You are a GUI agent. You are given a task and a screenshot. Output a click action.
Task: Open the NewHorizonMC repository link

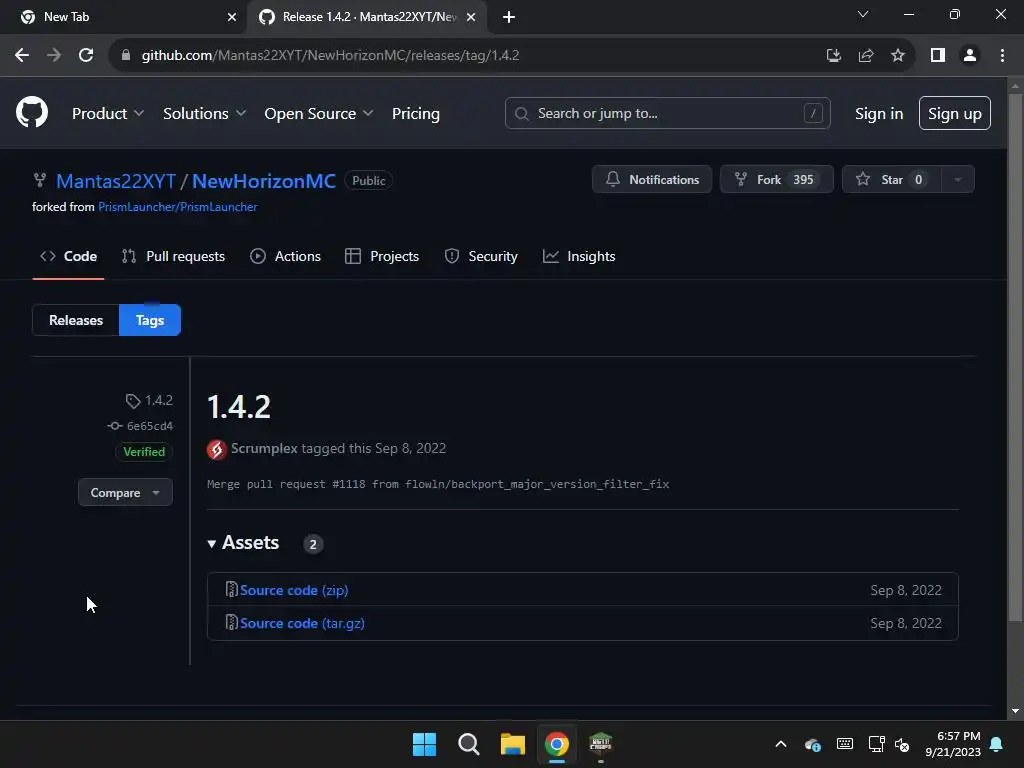[x=264, y=181]
